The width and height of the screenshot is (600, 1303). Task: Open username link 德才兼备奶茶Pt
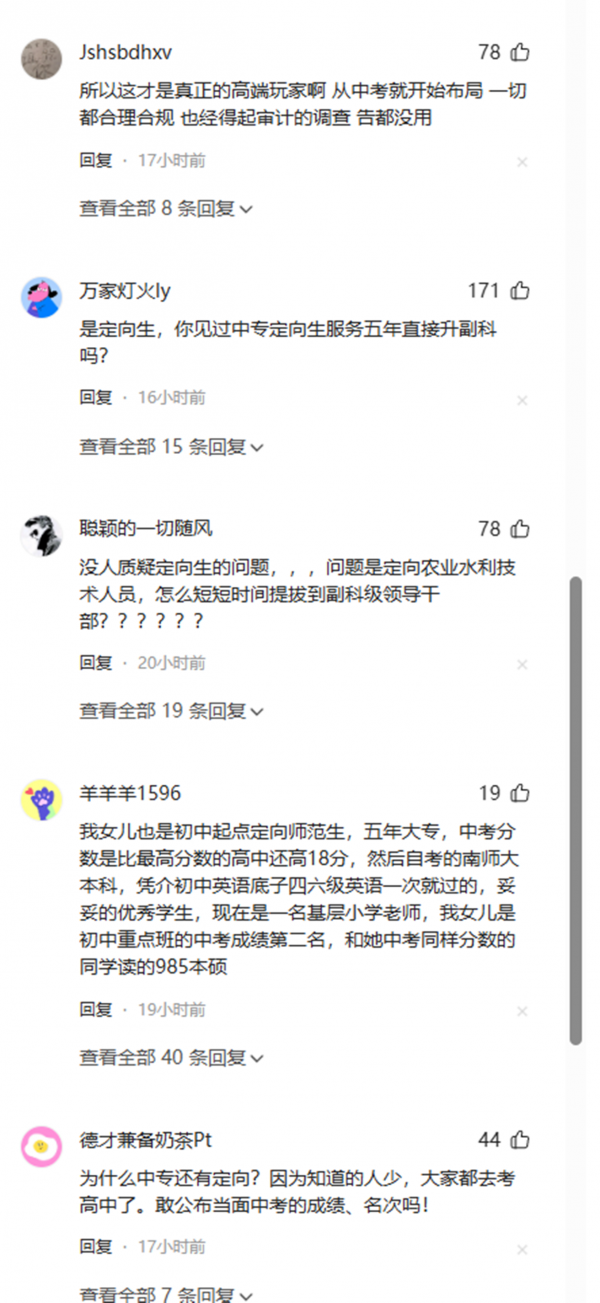pos(146,1140)
